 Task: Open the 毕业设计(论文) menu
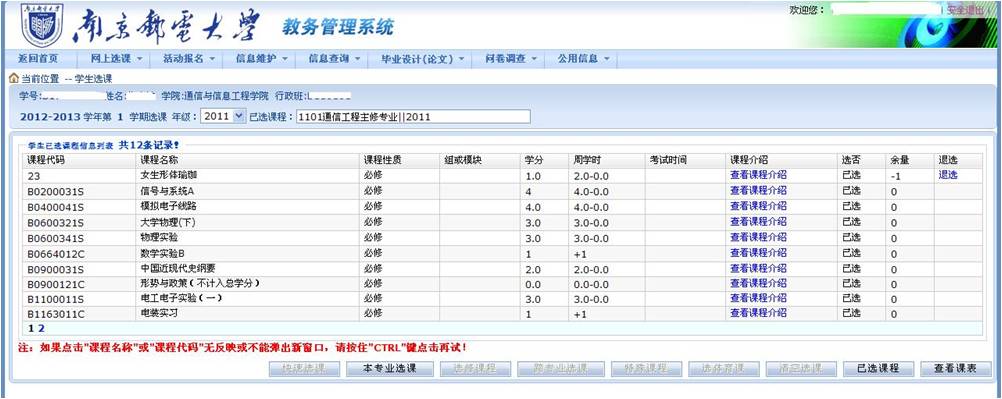[x=422, y=58]
